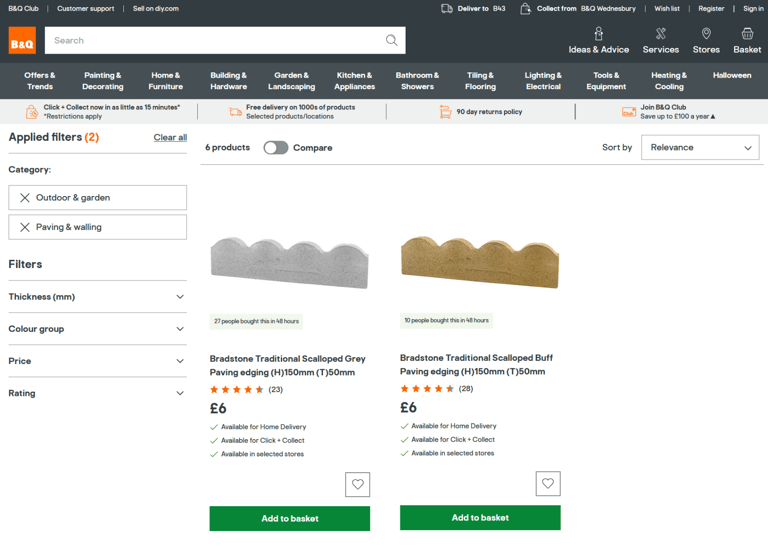Click the free delivery van icon
Screen dimensions: 768x546
[x=235, y=112]
